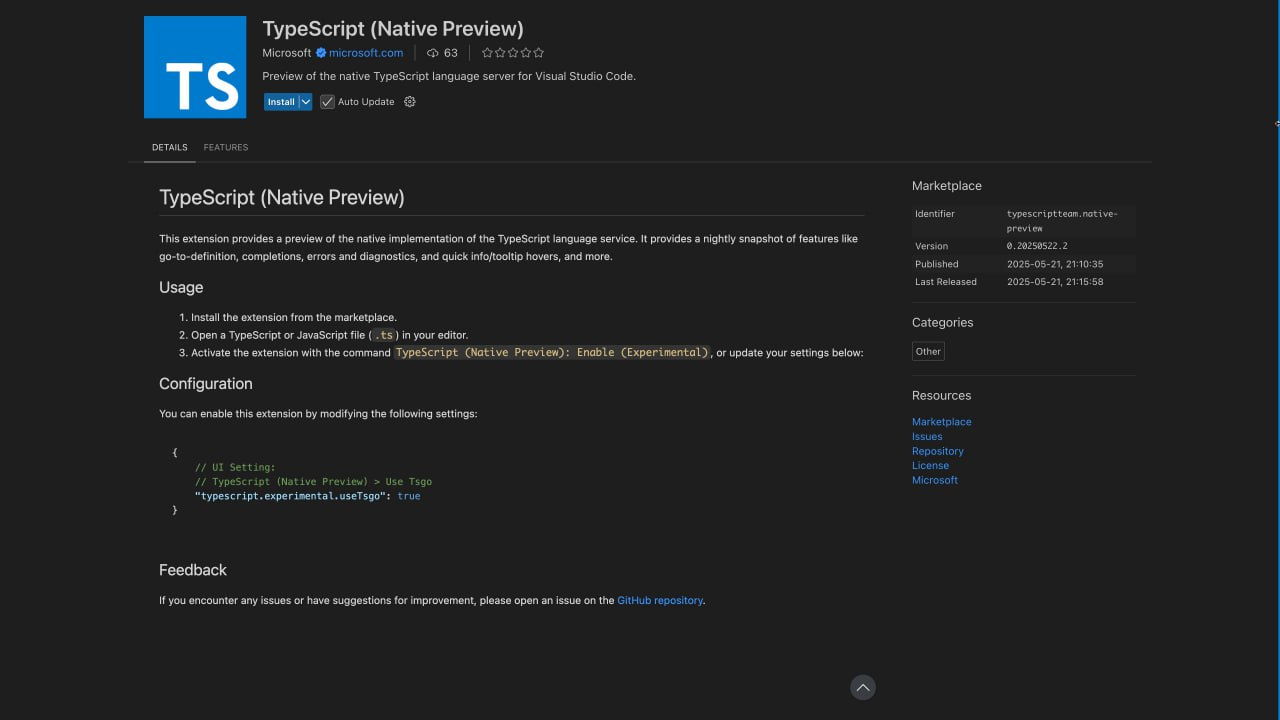1280x720 pixels.
Task: Open the Issues link under Resources
Action: (927, 436)
